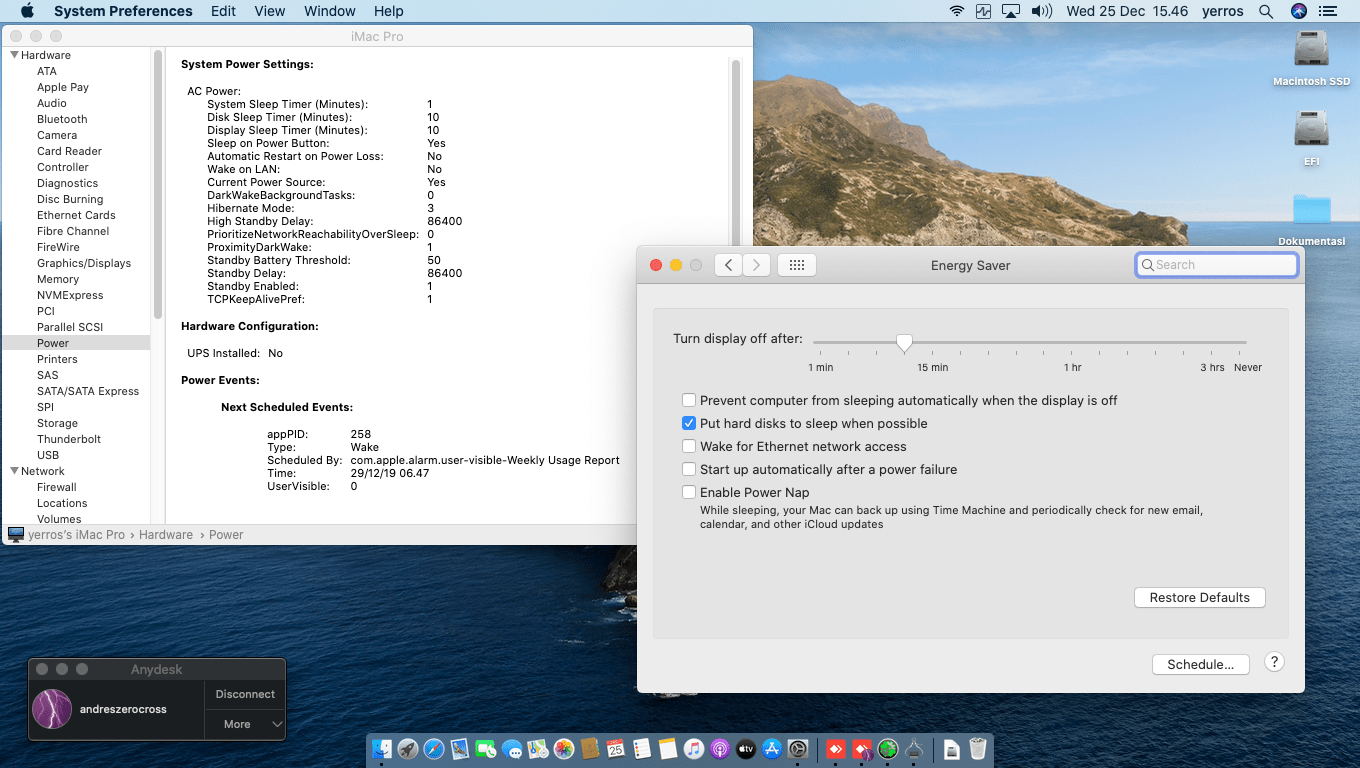This screenshot has width=1360, height=768.
Task: Click the Turn display off after slider knob
Action: tap(904, 343)
